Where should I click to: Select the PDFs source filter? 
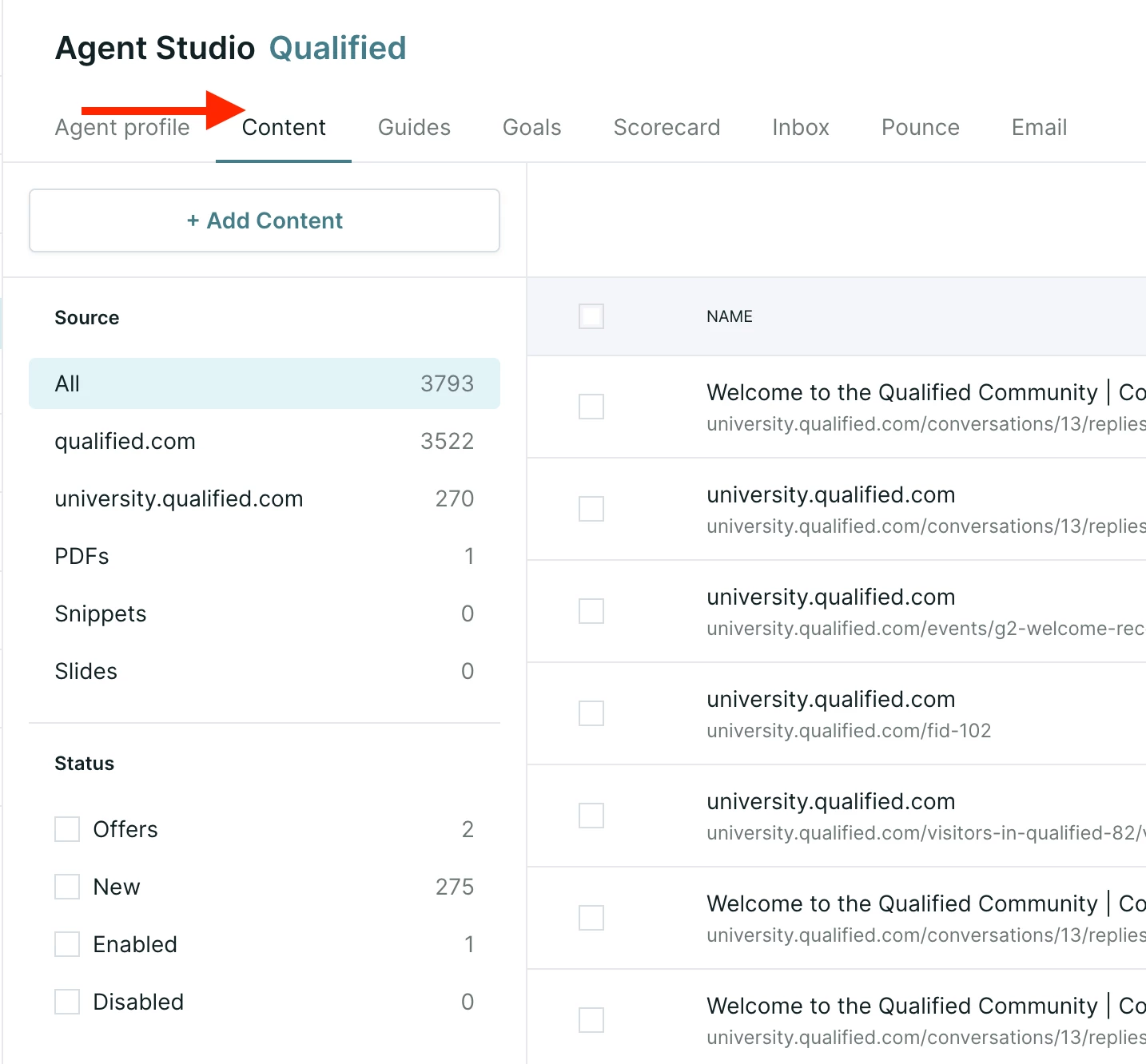point(265,556)
